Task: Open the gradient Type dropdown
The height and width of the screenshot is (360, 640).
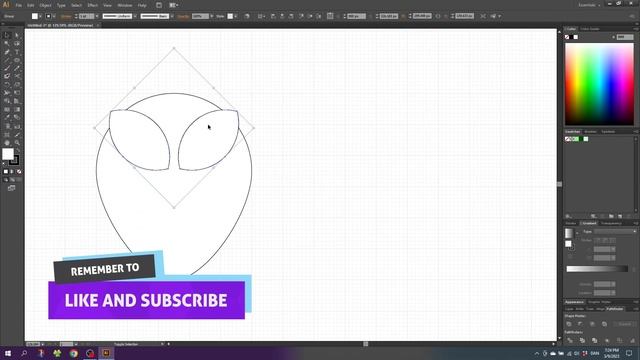Action: pyautogui.click(x=615, y=231)
